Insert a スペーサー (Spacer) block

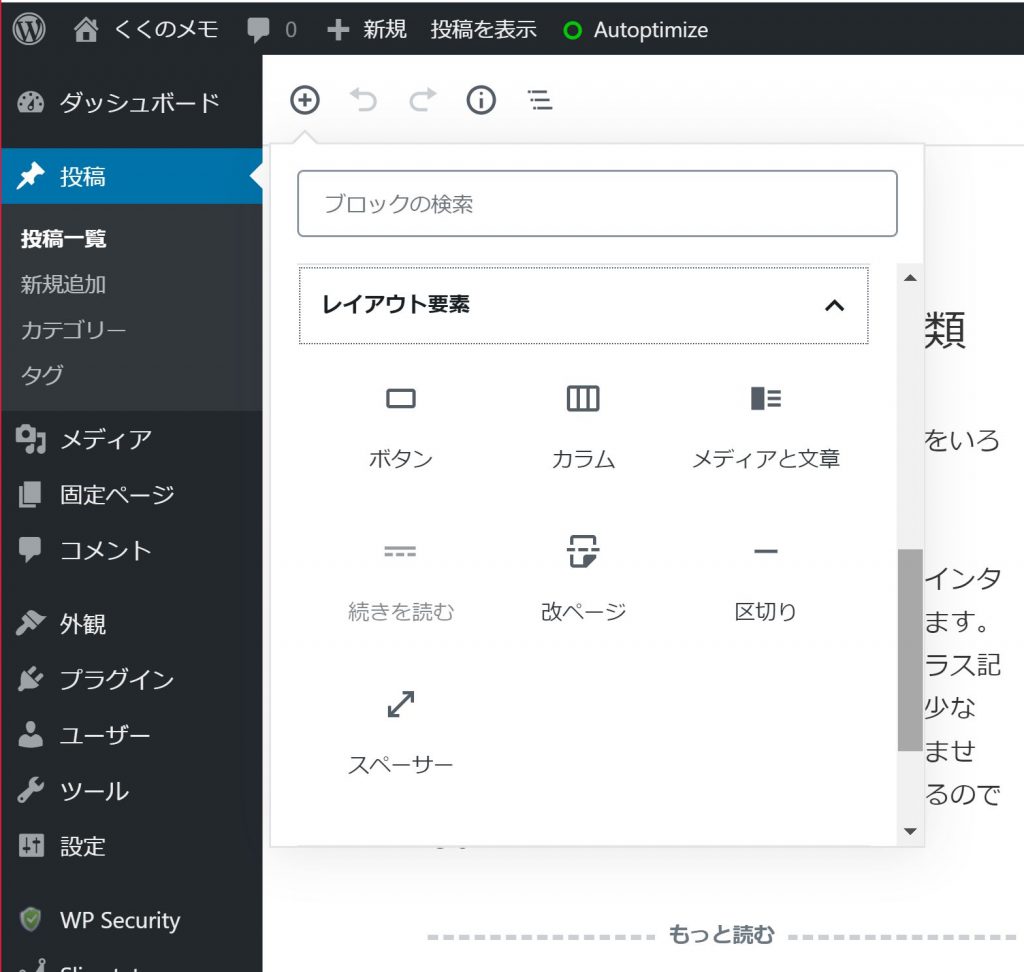click(x=400, y=731)
